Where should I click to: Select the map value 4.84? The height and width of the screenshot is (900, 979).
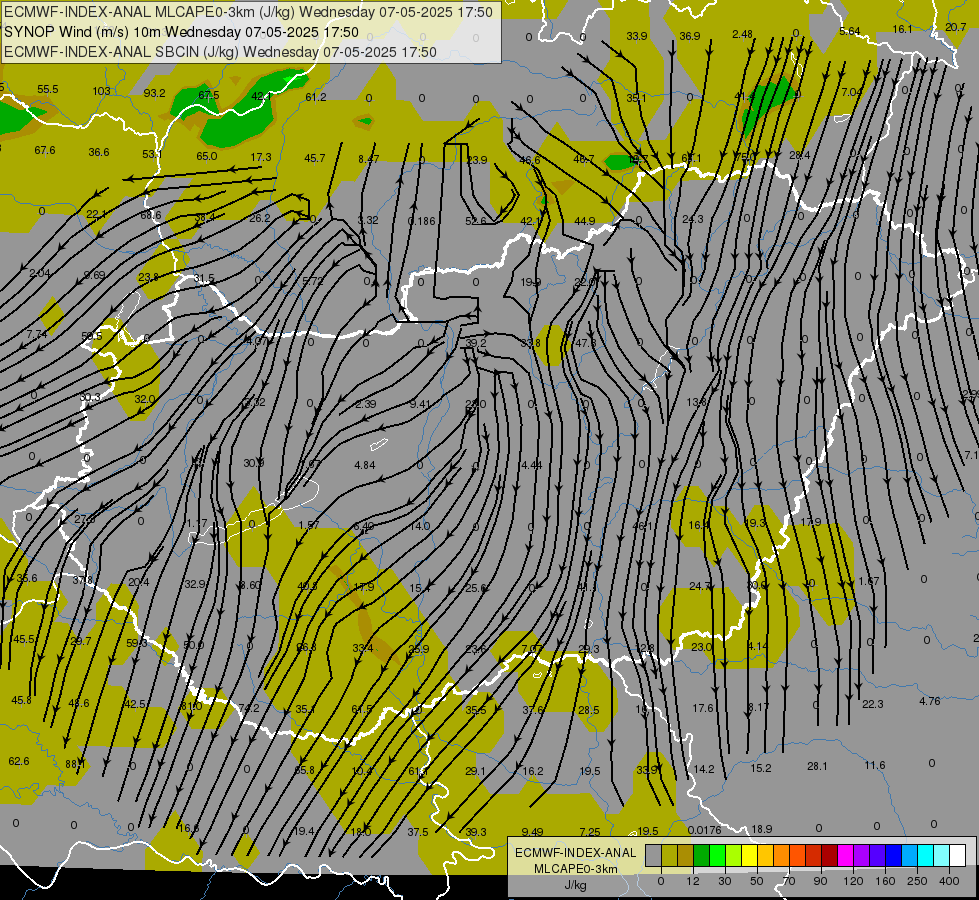tap(365, 465)
